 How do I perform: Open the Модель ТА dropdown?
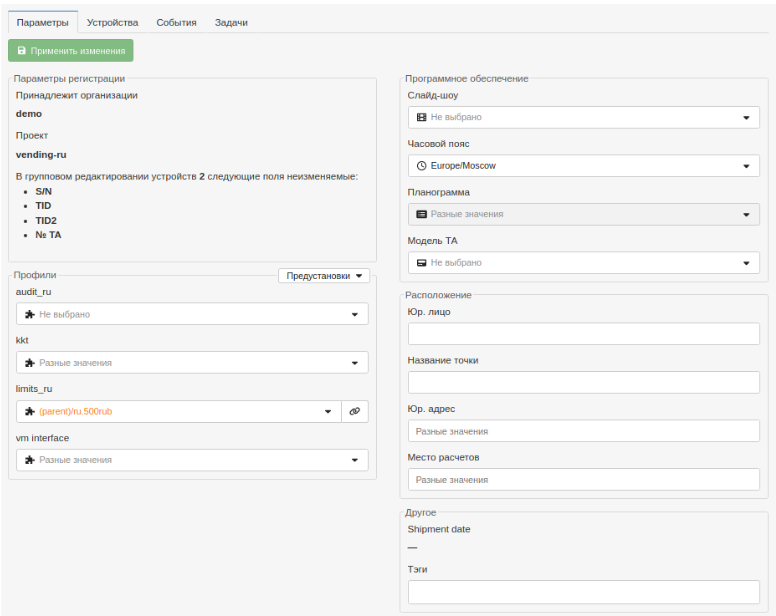(x=583, y=263)
